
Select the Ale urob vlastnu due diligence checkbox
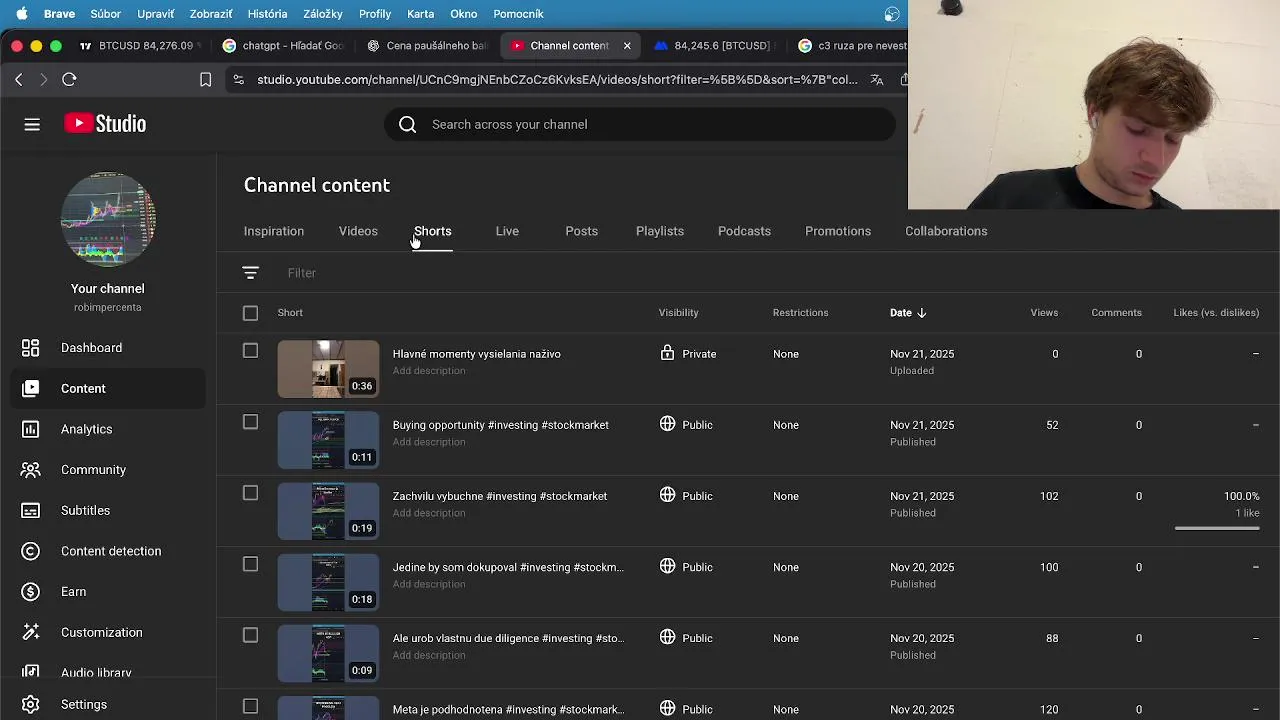point(250,635)
